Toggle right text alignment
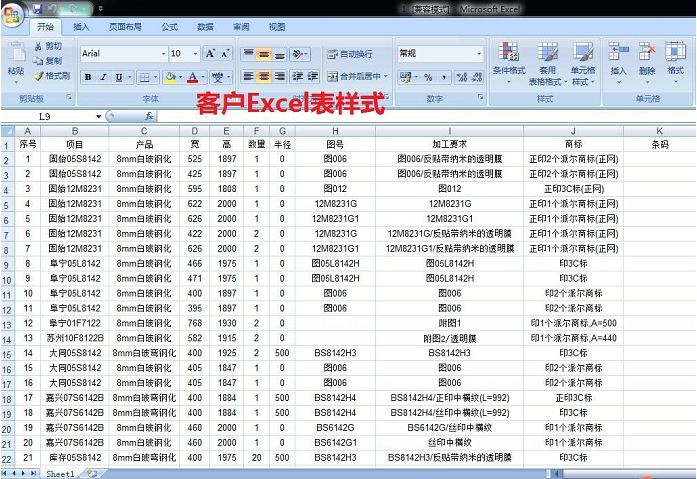Viewport: 697px width, 479px height. click(280, 76)
